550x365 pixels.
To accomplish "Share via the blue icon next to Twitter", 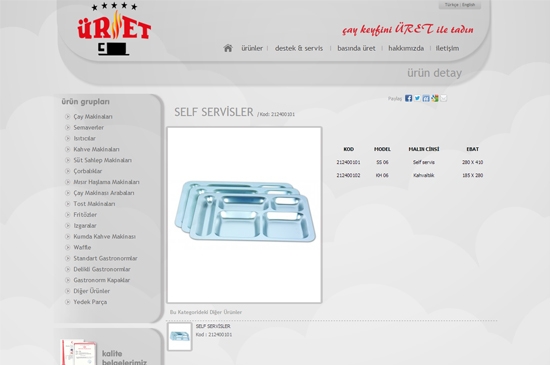I will 426,98.
